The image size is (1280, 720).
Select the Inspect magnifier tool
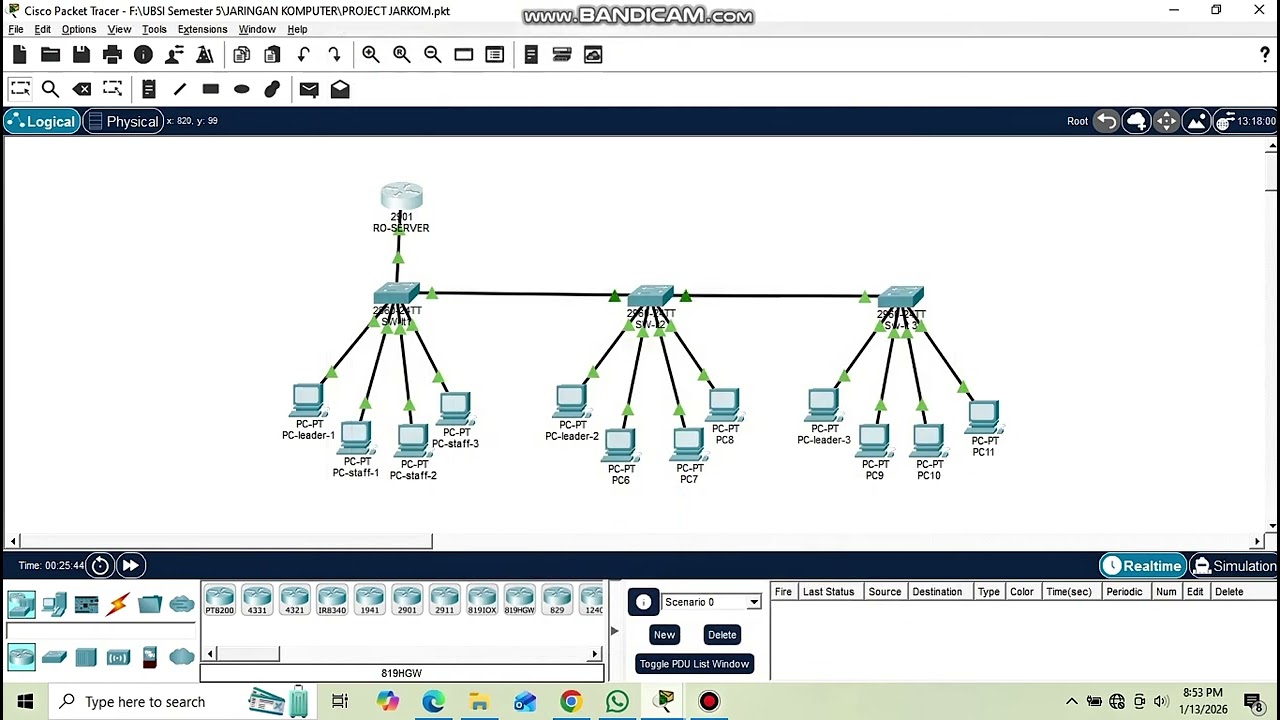point(50,89)
